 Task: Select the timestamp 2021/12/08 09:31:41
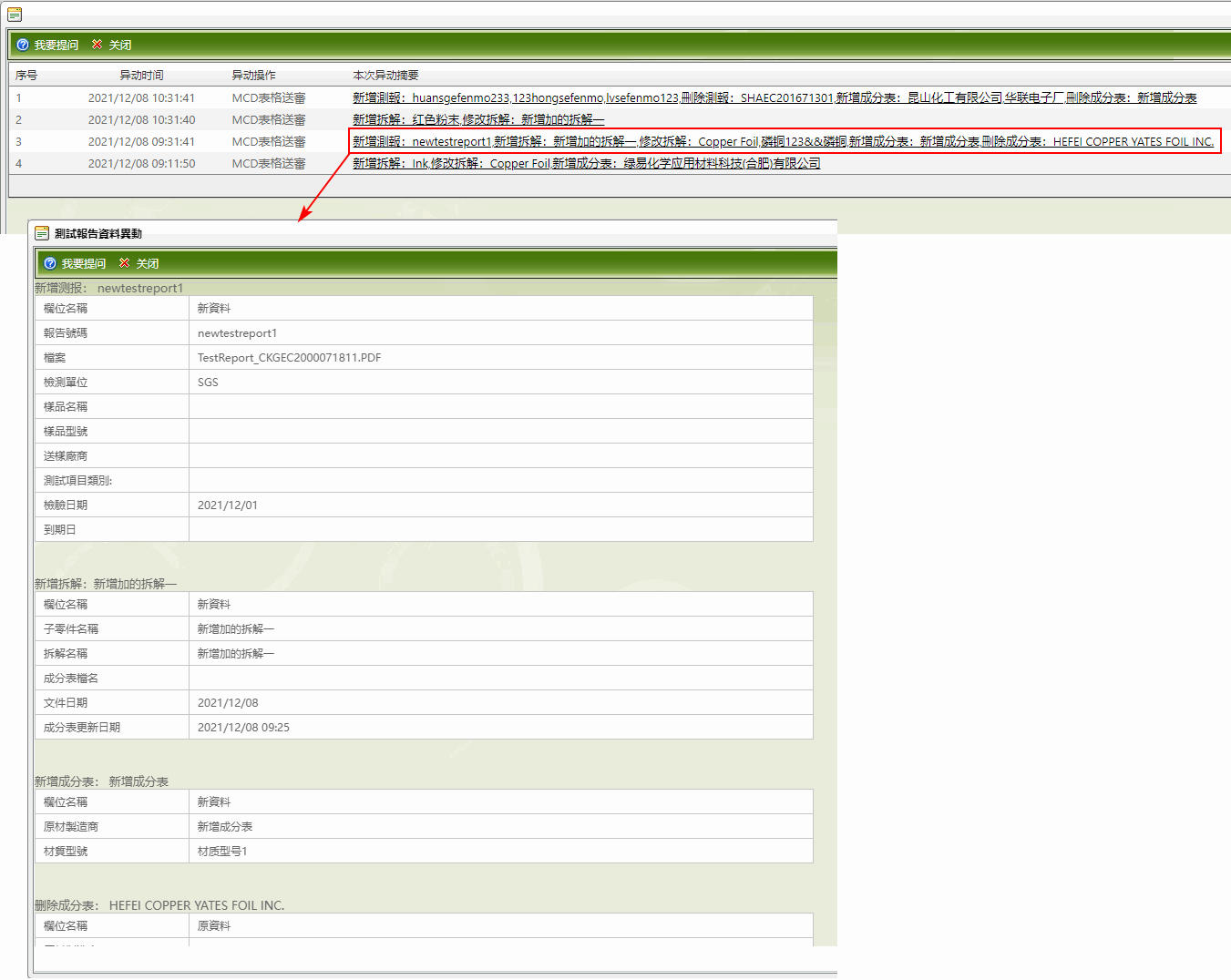point(141,141)
